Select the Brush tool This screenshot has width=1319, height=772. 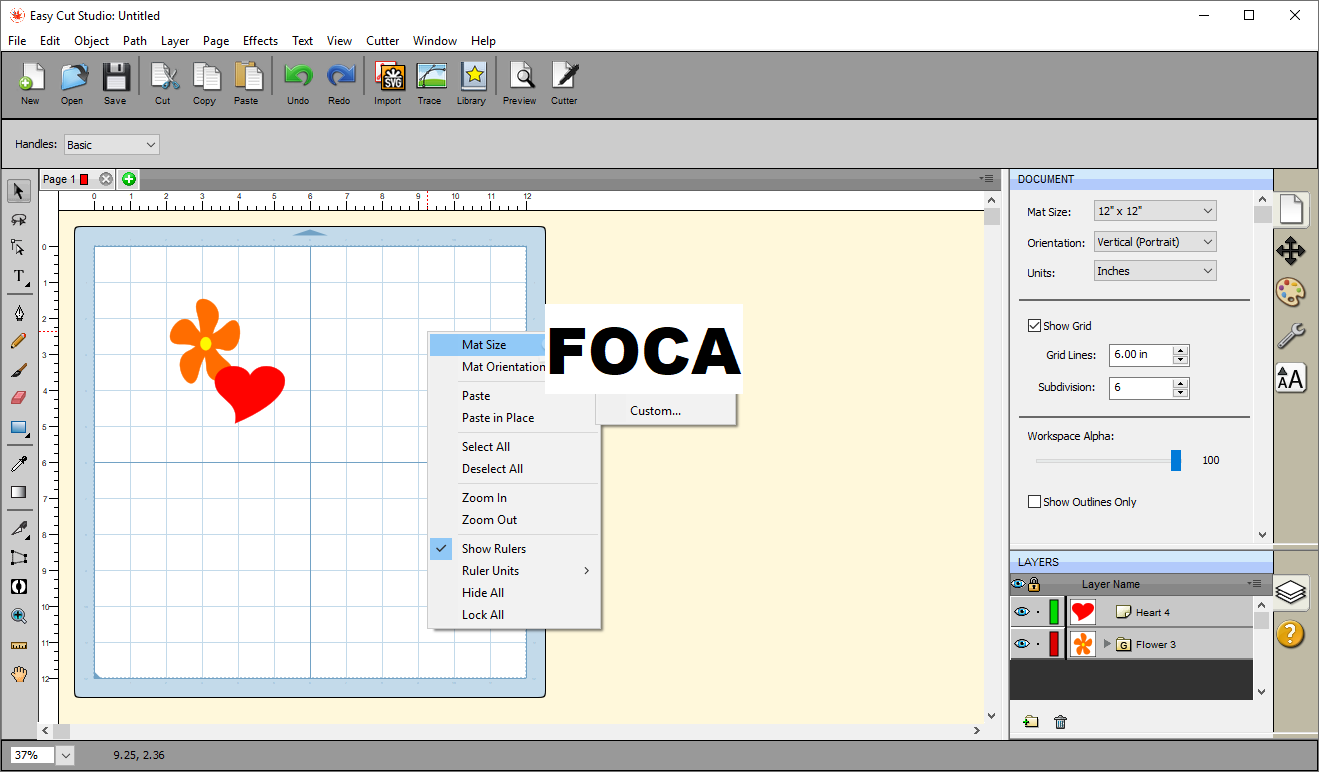(19, 370)
